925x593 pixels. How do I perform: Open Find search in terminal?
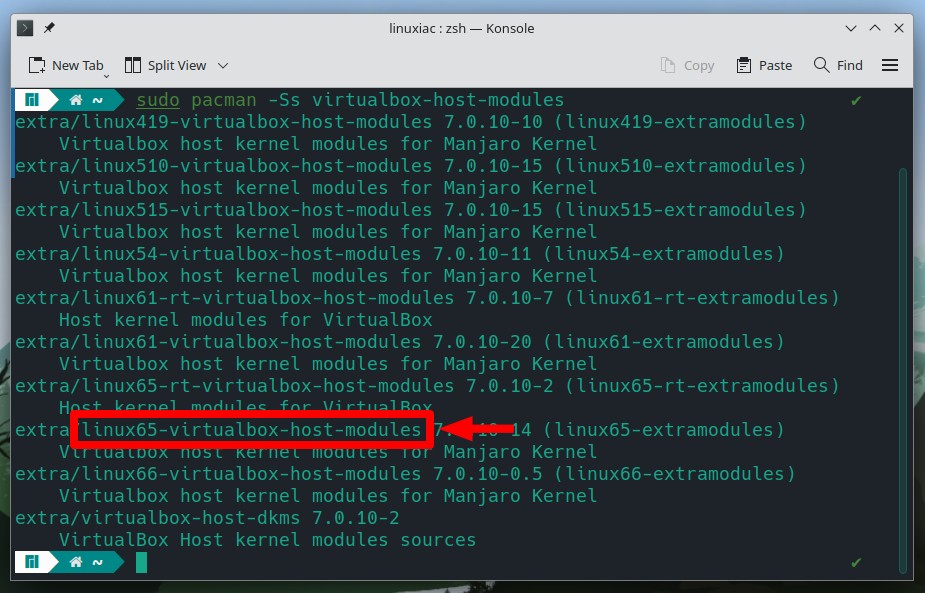pos(838,65)
